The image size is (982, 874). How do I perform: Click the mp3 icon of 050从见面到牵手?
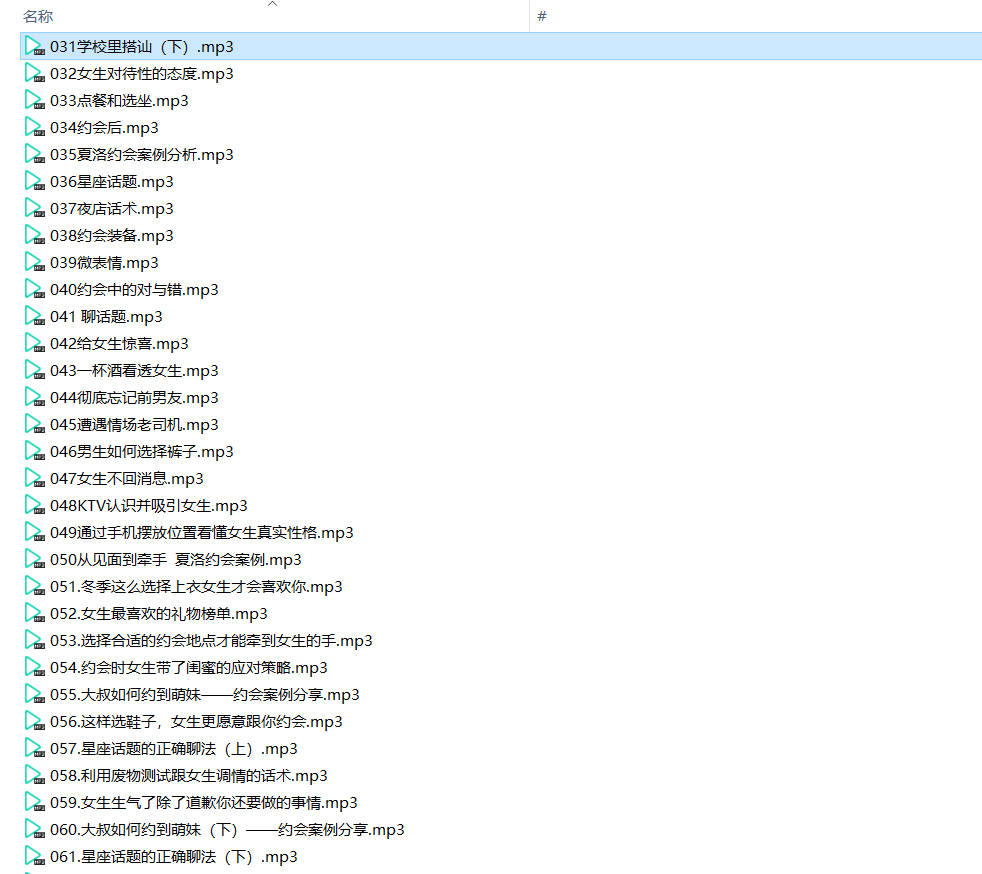tap(34, 558)
